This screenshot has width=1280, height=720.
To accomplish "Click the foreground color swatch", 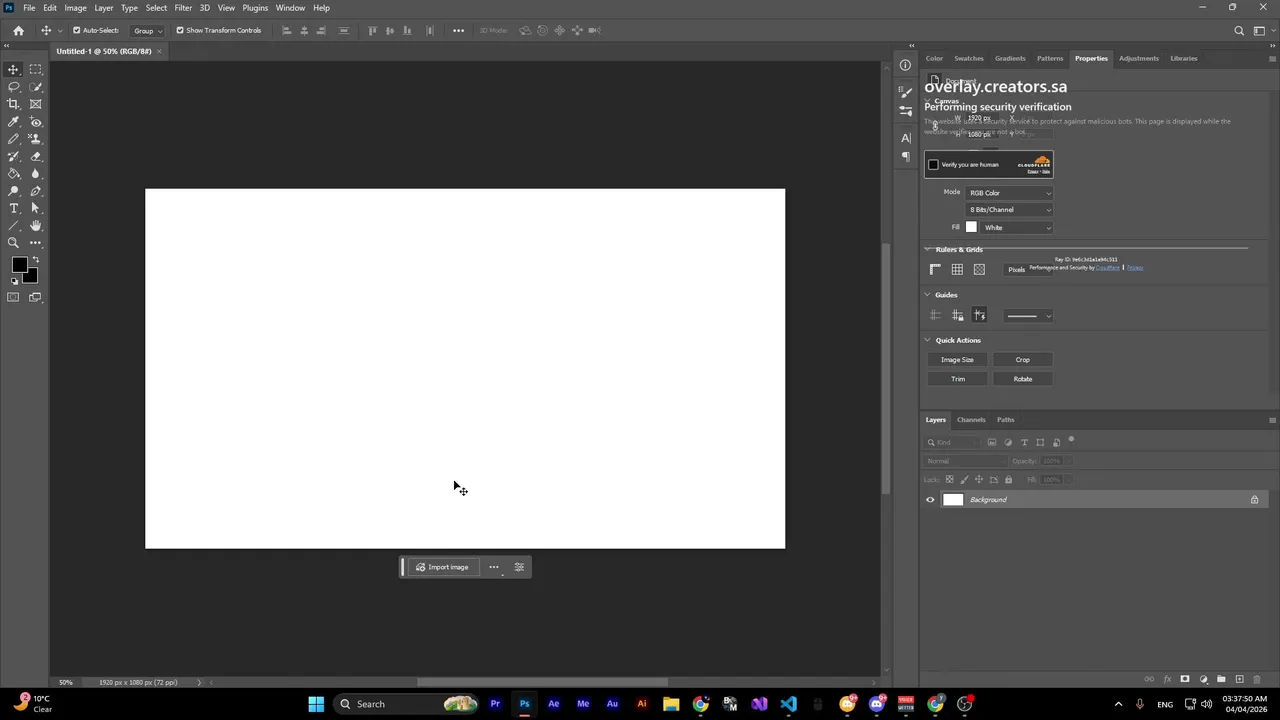I will pyautogui.click(x=19, y=265).
